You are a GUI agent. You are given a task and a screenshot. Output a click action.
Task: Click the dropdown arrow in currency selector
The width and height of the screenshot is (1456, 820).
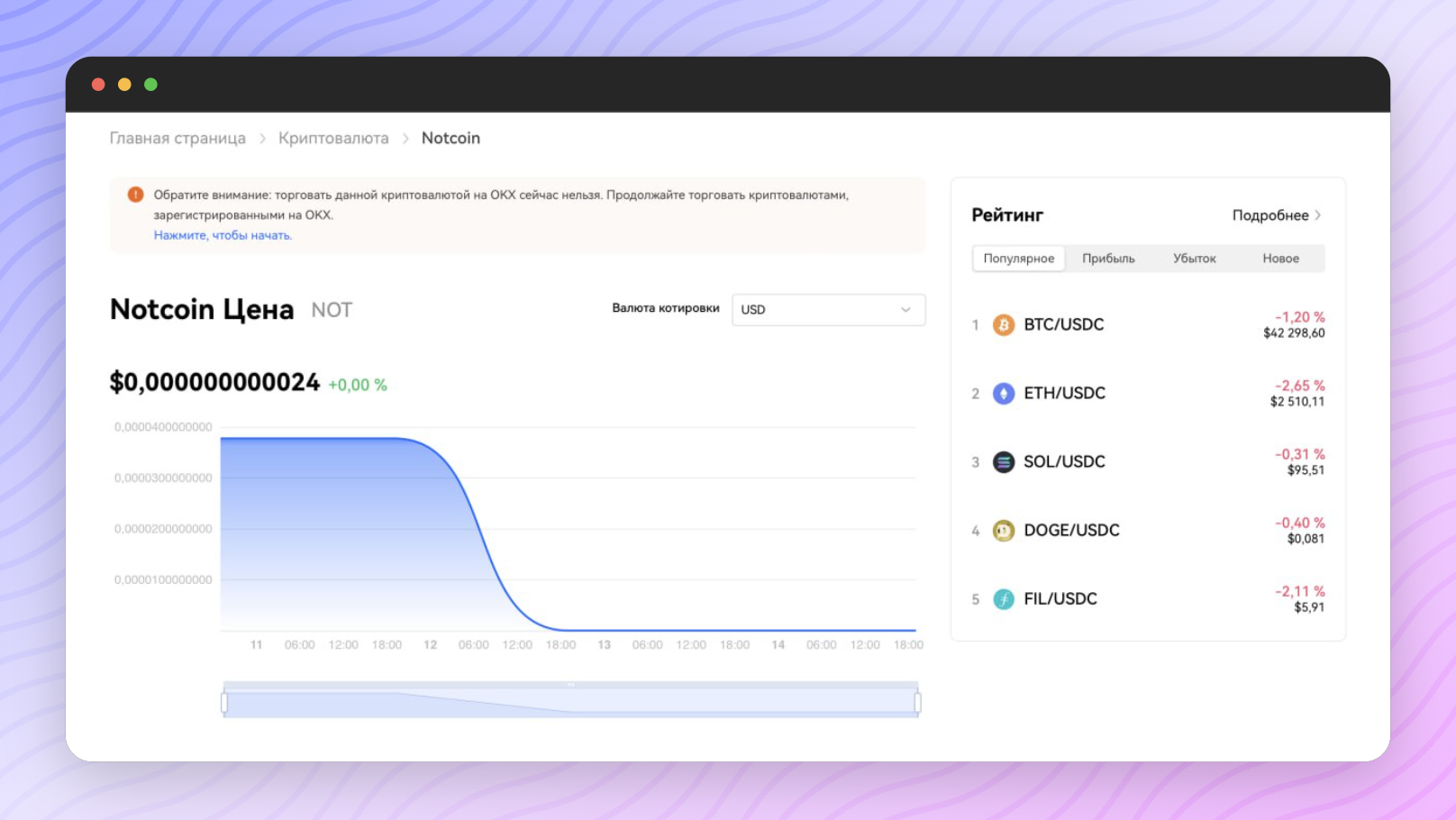[905, 310]
